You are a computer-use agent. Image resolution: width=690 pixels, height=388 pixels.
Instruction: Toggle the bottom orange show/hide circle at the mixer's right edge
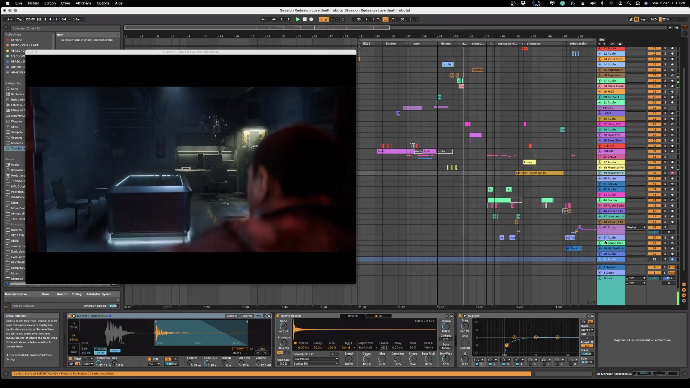[x=684, y=301]
